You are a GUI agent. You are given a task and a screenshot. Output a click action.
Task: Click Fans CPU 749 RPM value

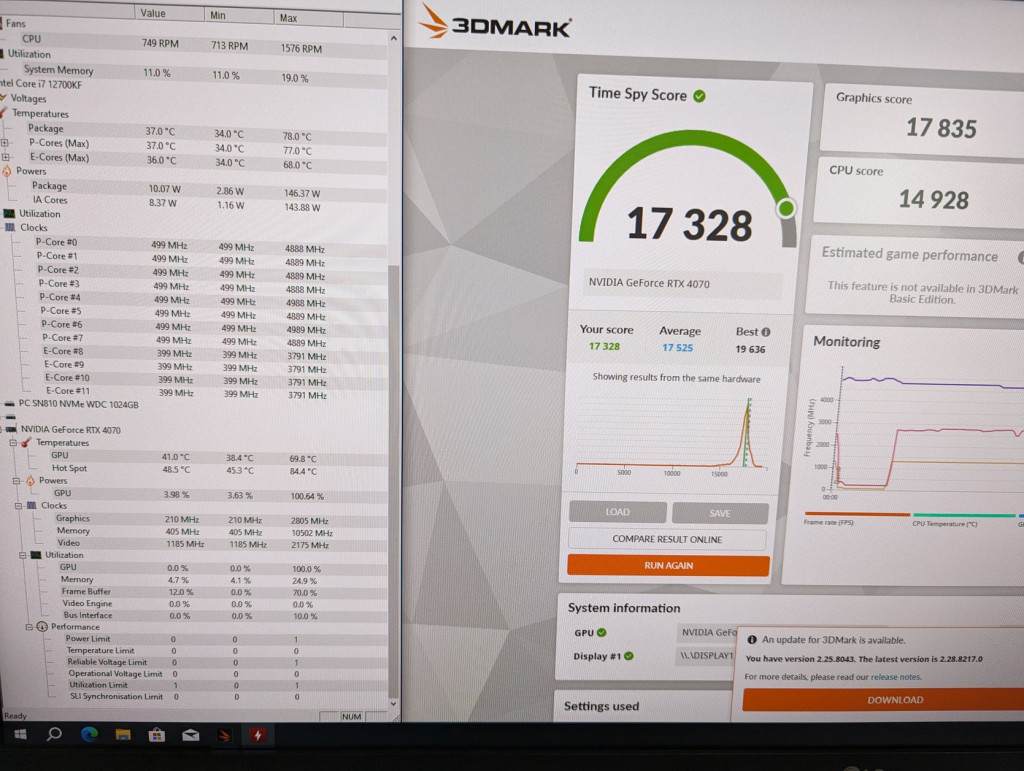(x=160, y=44)
